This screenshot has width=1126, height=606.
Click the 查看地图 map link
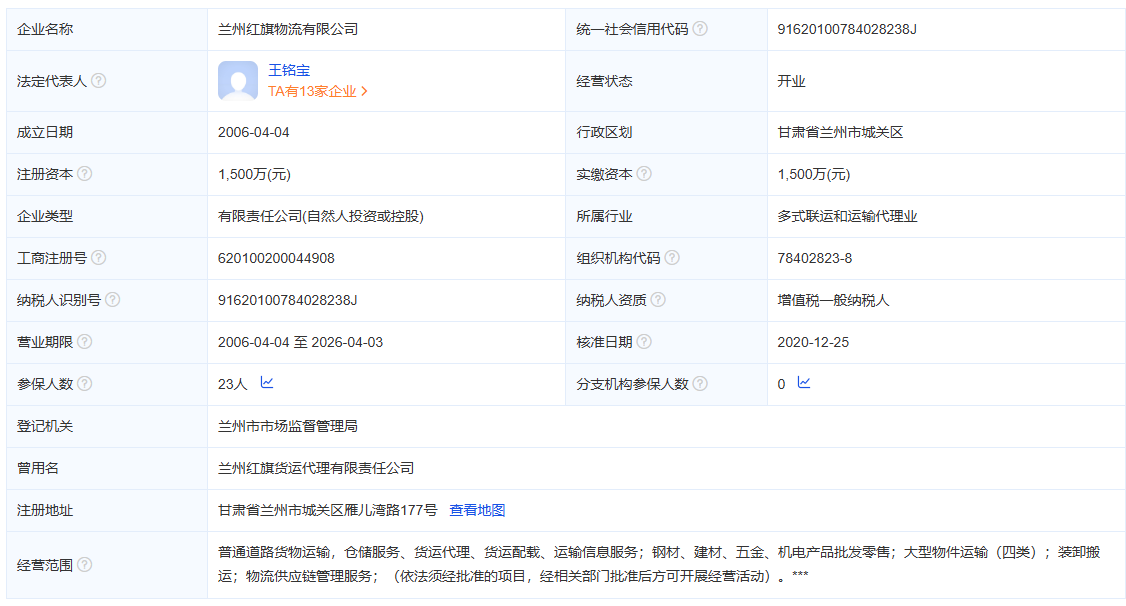tap(478, 510)
